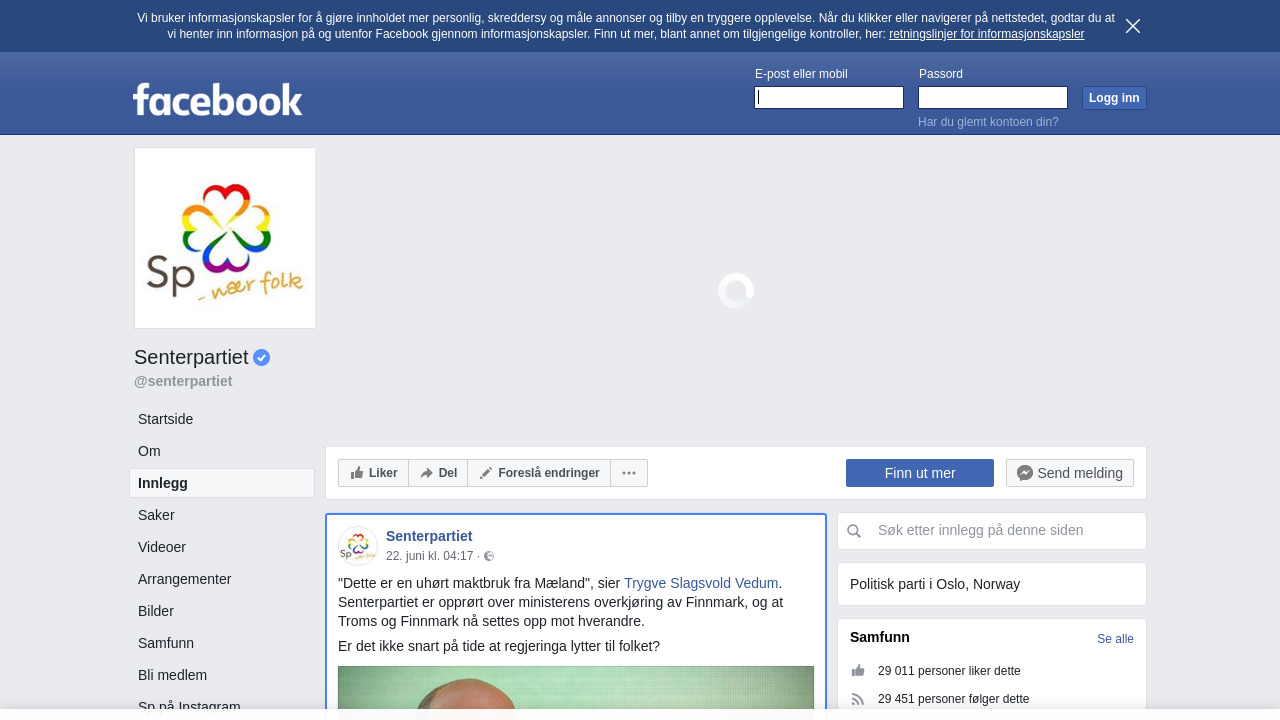Click Politisk parti i Oslo, Norway text
The height and width of the screenshot is (720, 1280).
point(935,584)
